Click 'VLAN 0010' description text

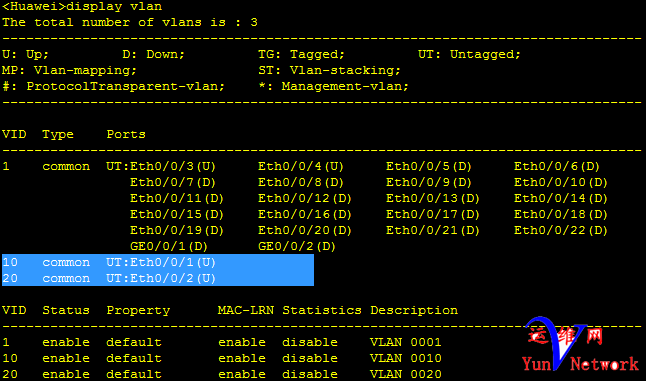405,358
